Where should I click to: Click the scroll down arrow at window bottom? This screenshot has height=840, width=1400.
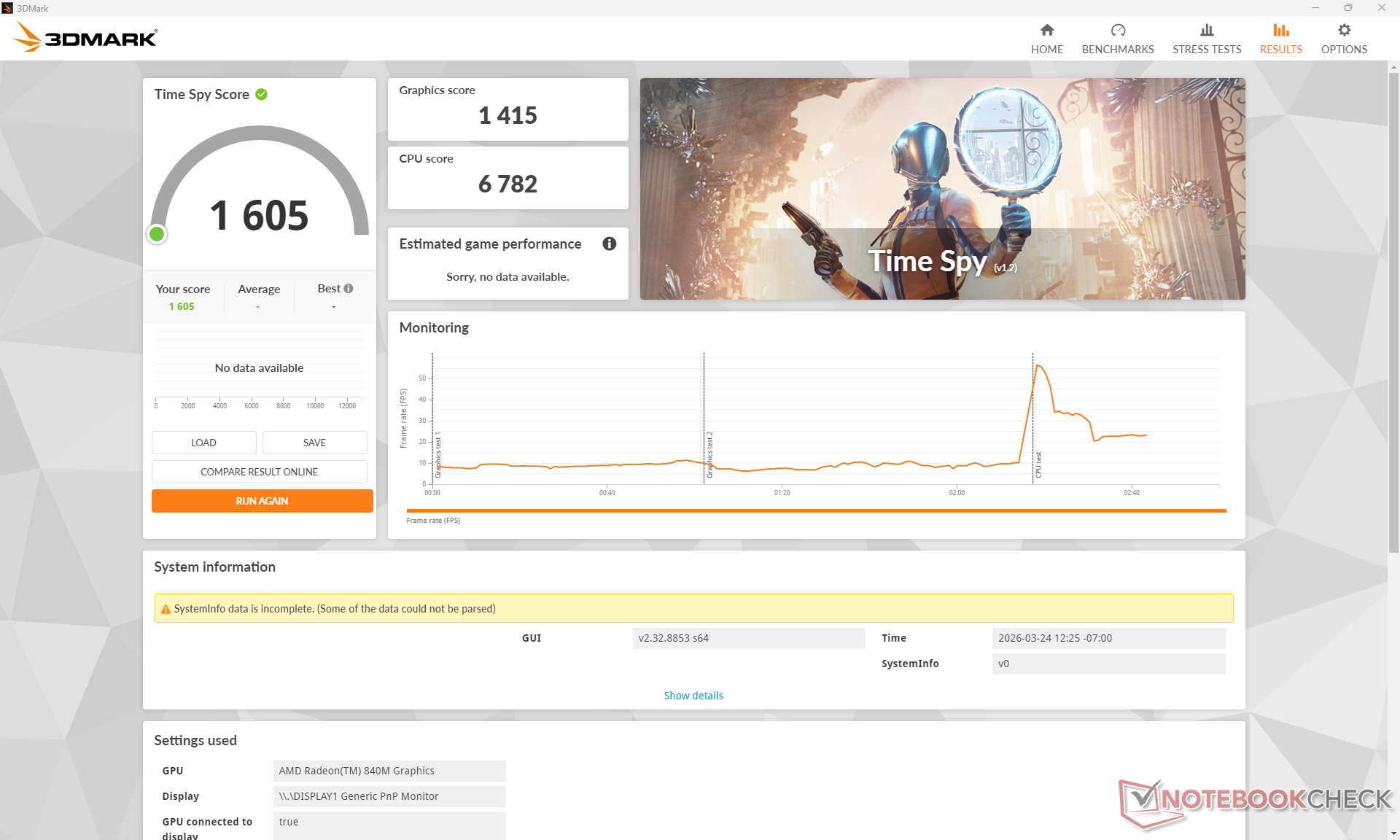click(x=1393, y=833)
